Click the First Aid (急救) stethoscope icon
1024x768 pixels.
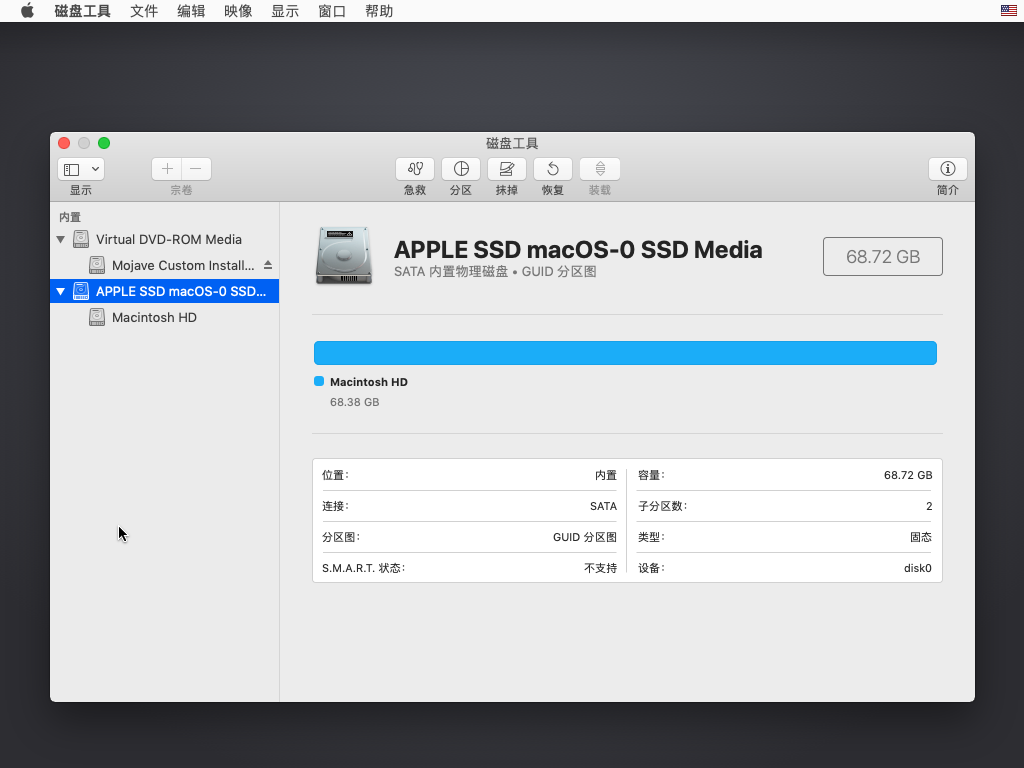(415, 169)
